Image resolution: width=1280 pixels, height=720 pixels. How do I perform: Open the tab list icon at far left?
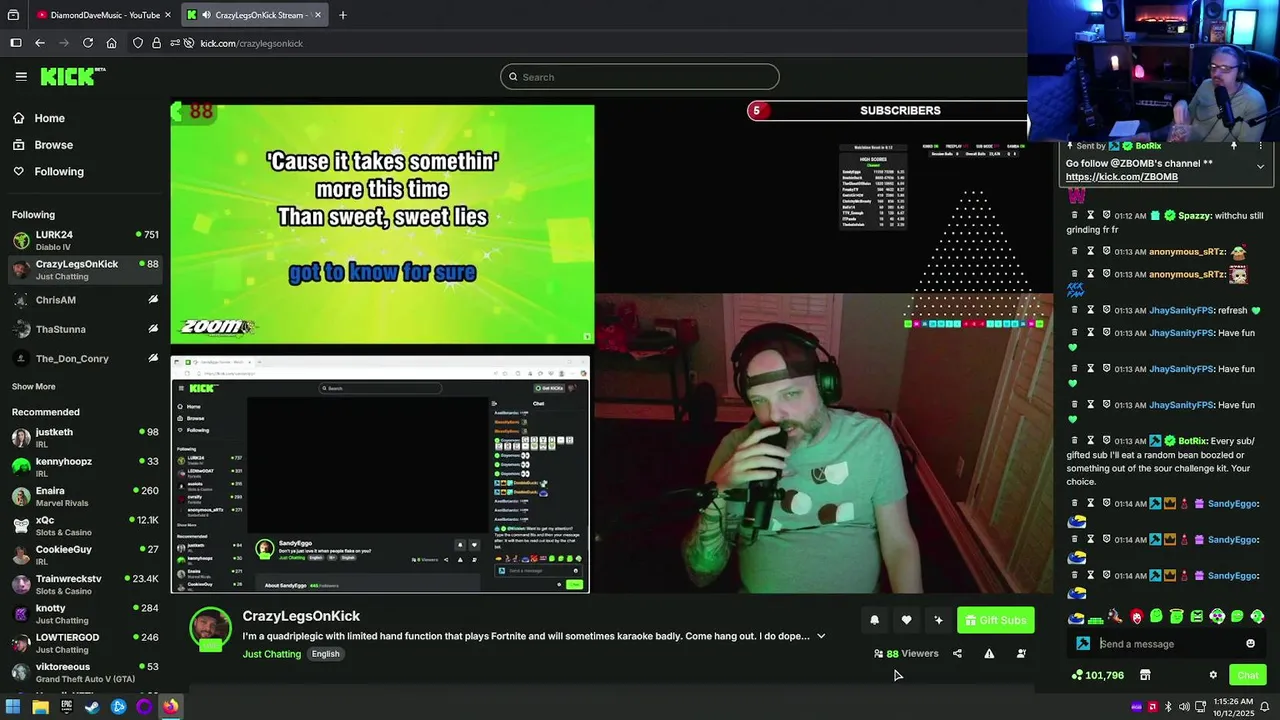[13, 15]
